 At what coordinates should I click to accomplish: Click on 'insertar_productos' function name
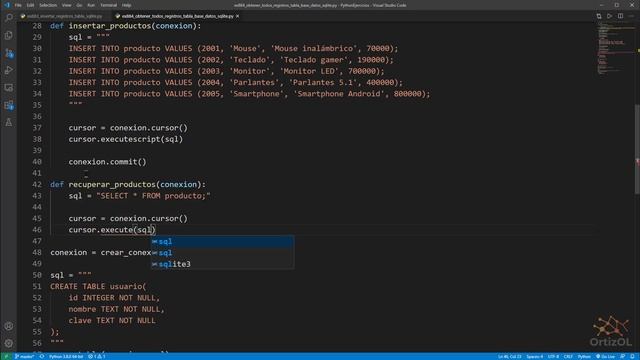pos(110,26)
